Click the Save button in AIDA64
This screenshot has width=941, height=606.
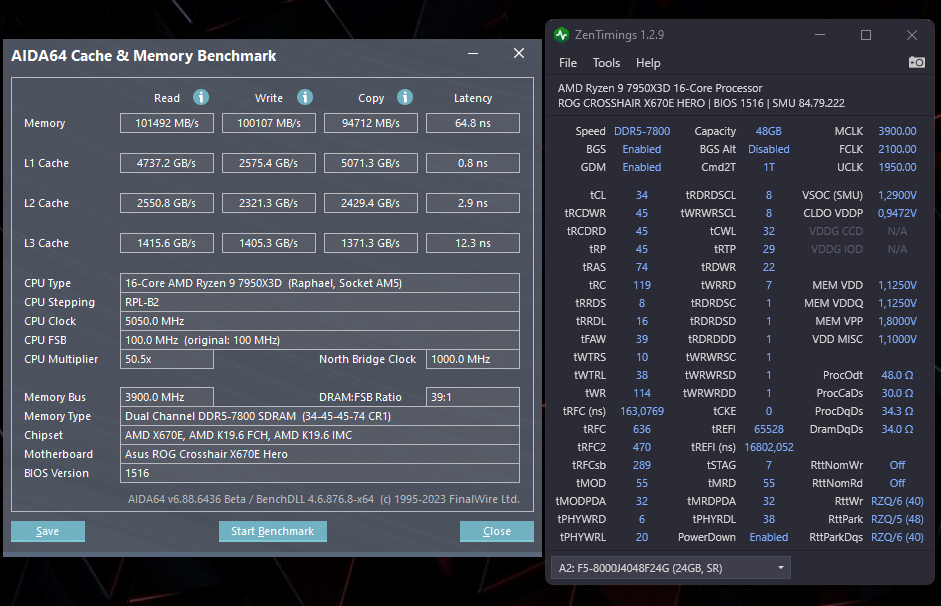(48, 531)
